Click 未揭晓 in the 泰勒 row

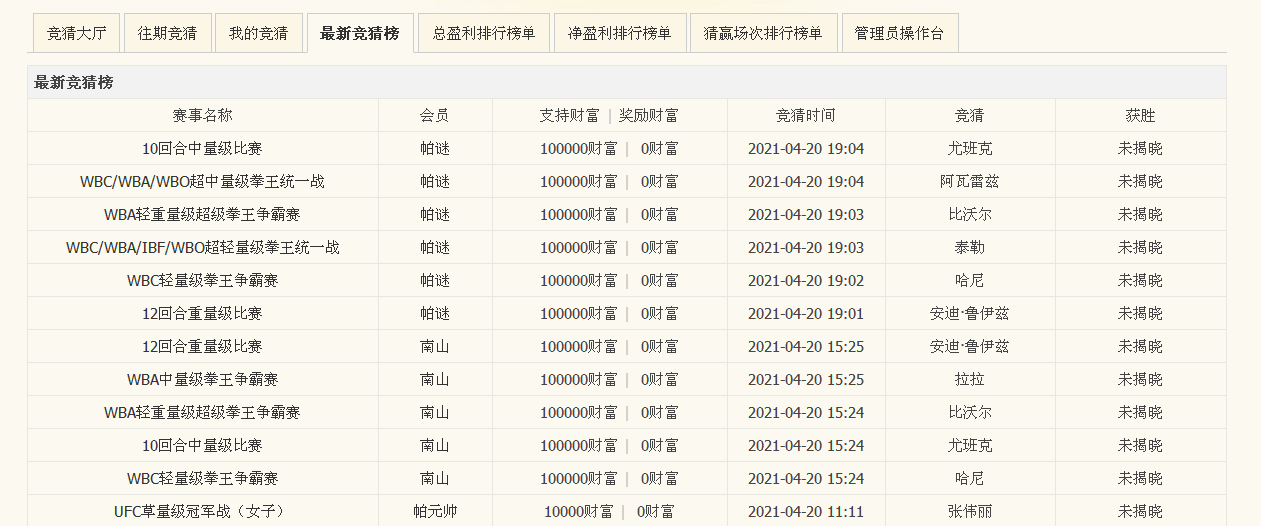(1140, 247)
